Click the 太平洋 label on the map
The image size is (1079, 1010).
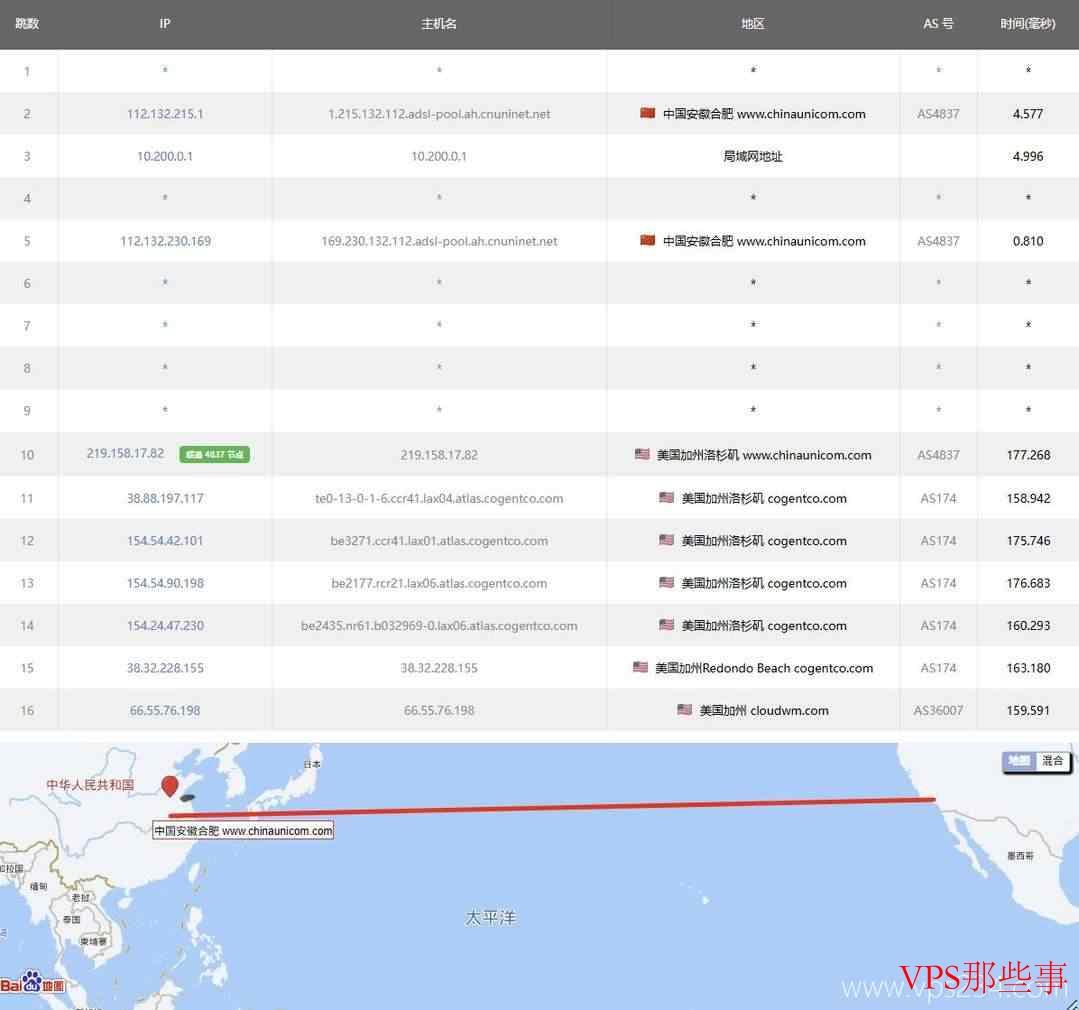click(x=490, y=917)
